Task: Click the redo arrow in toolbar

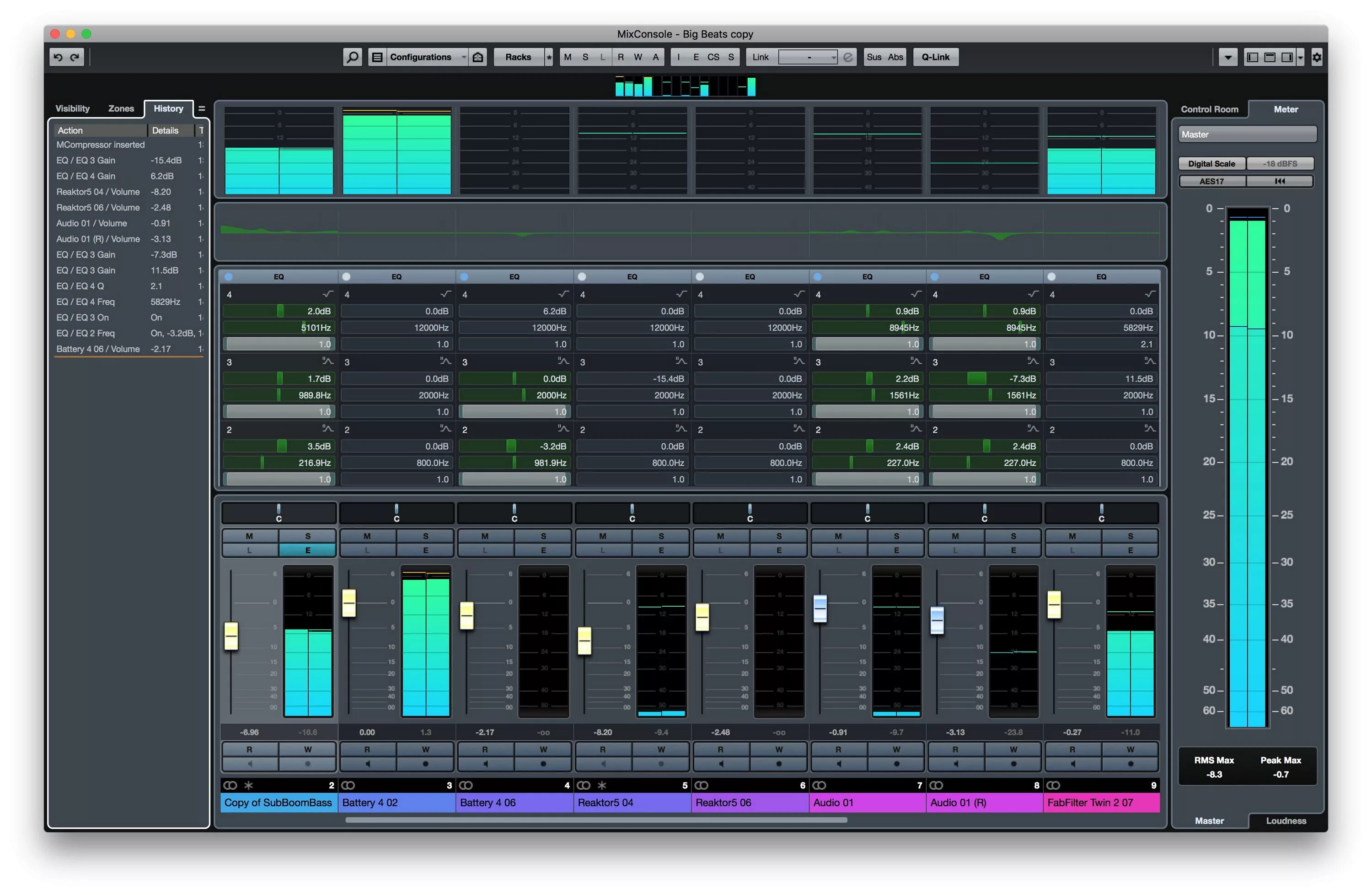Action: click(x=75, y=57)
